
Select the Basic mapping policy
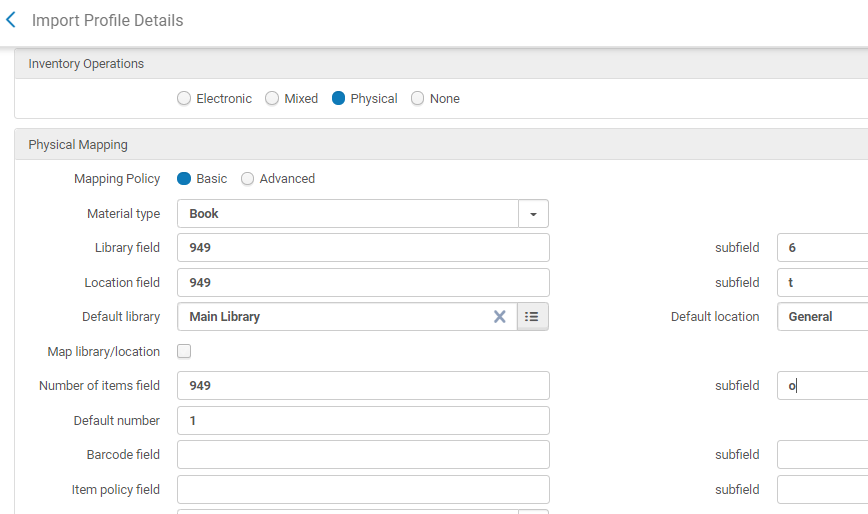(184, 179)
